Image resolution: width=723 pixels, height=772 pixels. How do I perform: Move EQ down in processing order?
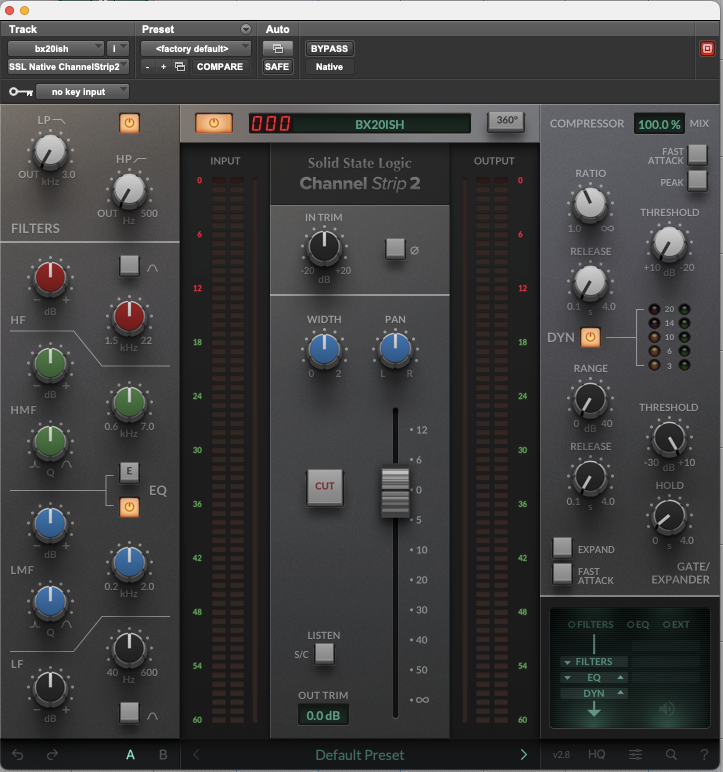(x=567, y=678)
